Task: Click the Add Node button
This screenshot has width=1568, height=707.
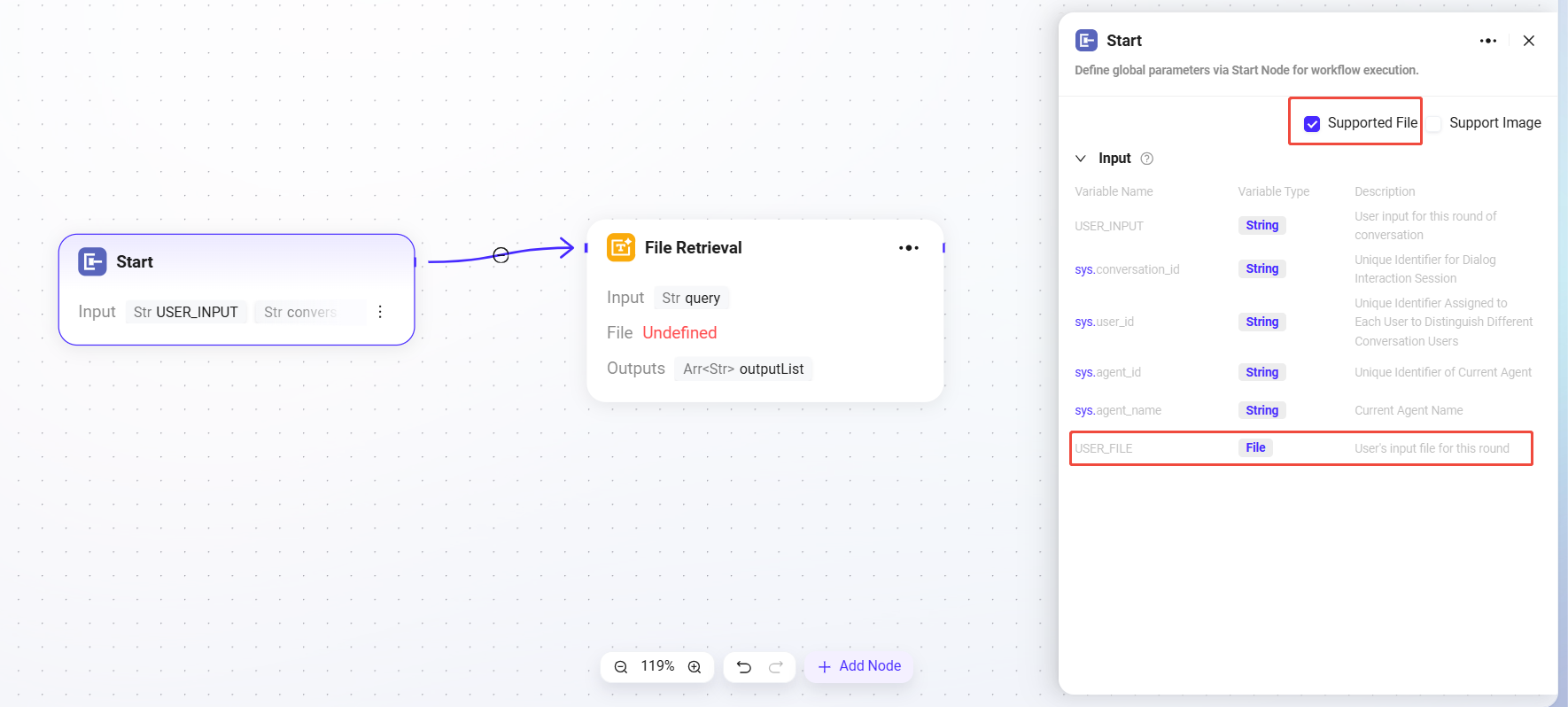Action: (858, 666)
